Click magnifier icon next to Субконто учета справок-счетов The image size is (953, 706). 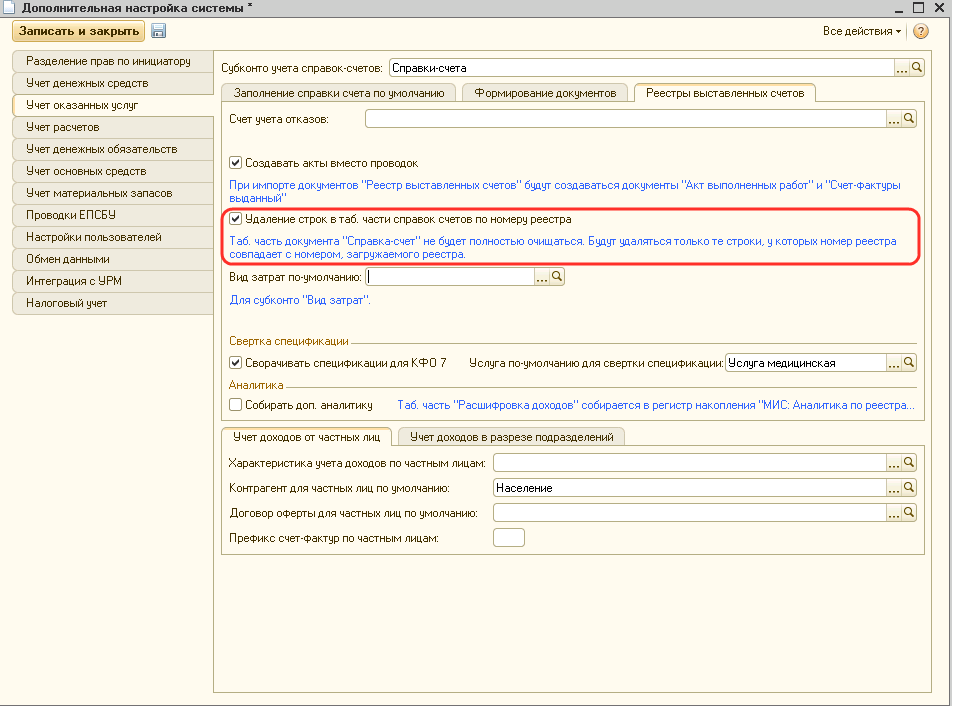[x=917, y=68]
